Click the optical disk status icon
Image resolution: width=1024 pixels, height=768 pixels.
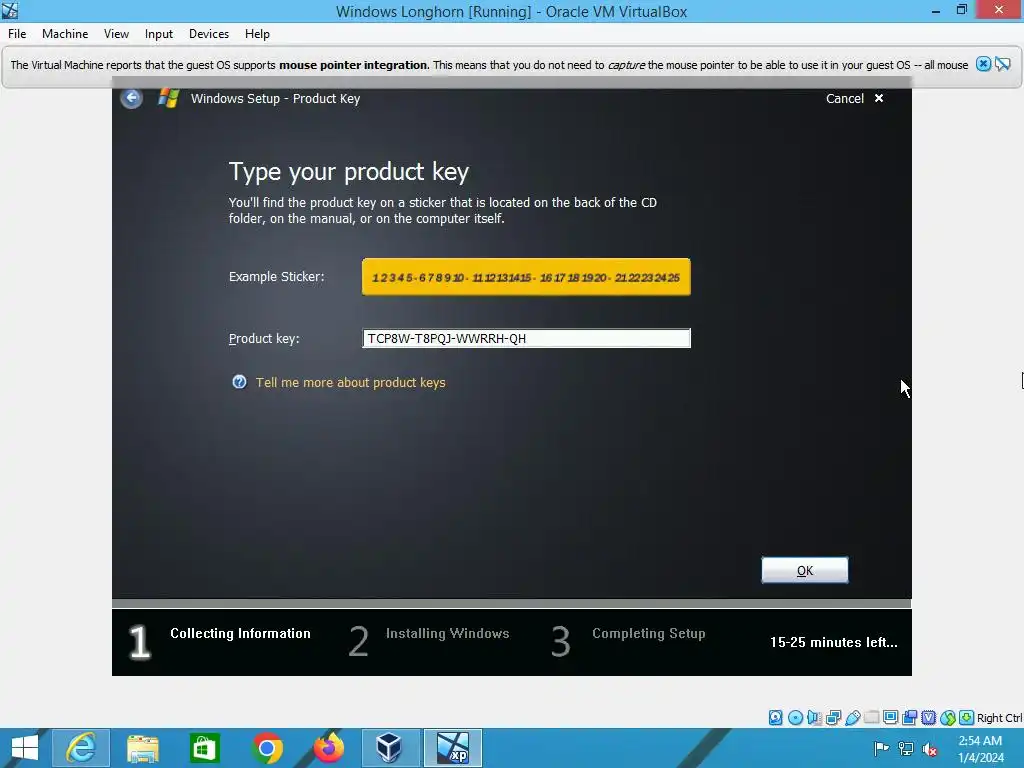click(795, 718)
